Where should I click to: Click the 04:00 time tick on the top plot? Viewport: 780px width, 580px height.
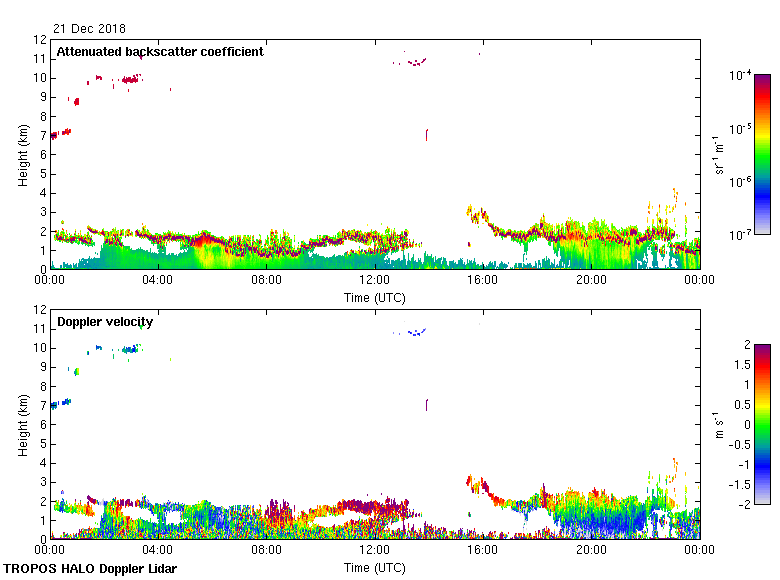pos(158,282)
